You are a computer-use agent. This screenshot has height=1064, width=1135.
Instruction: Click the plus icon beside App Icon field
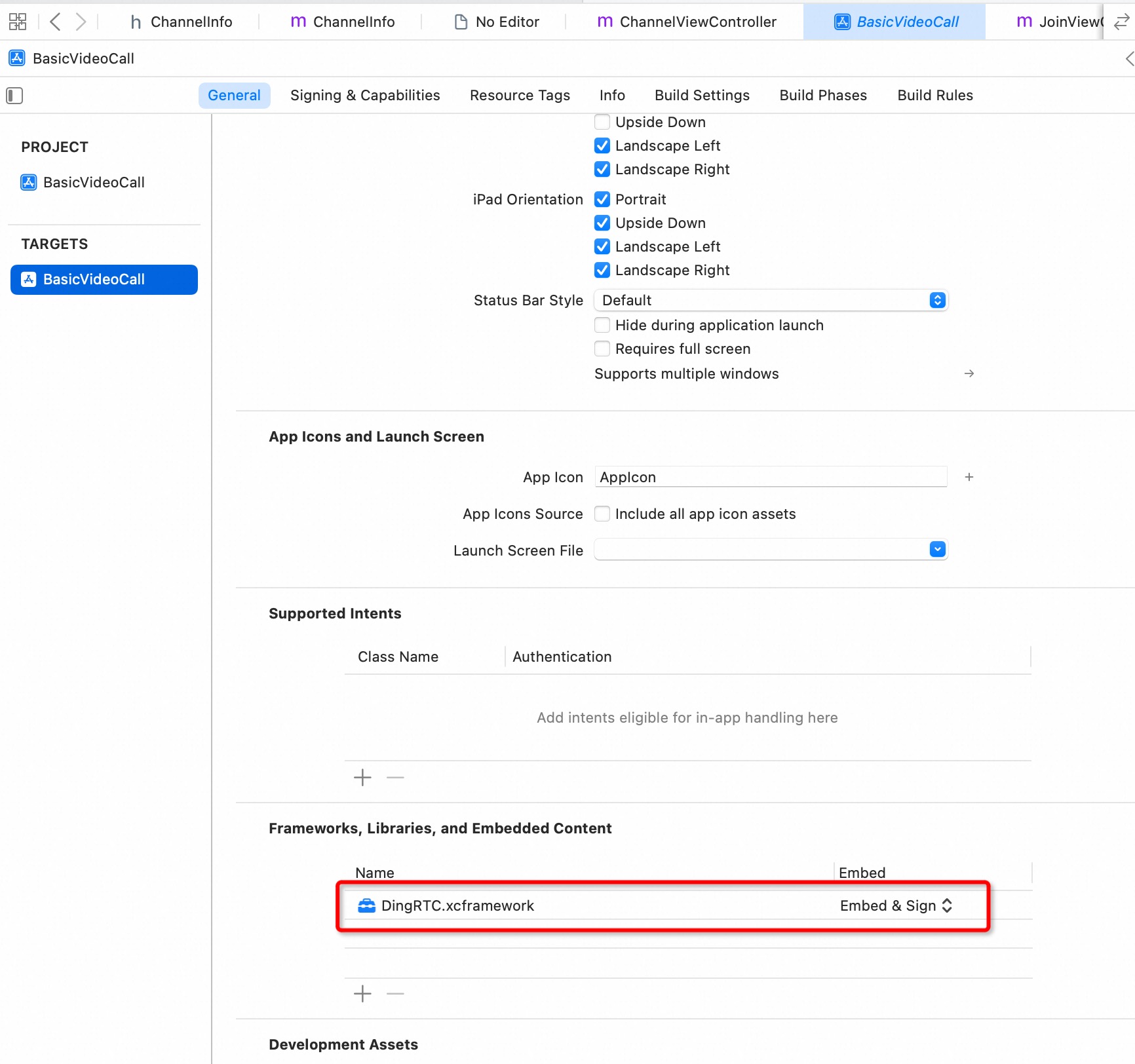[x=969, y=477]
